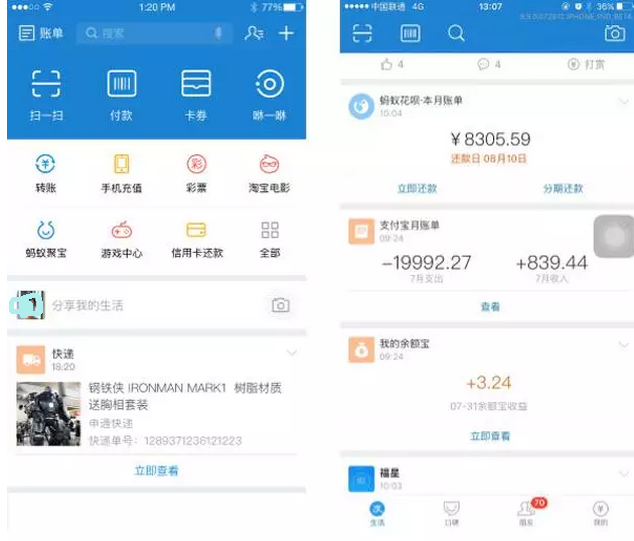
Task: Tap 立即还款 on the 花呗 bill
Action: (417, 188)
